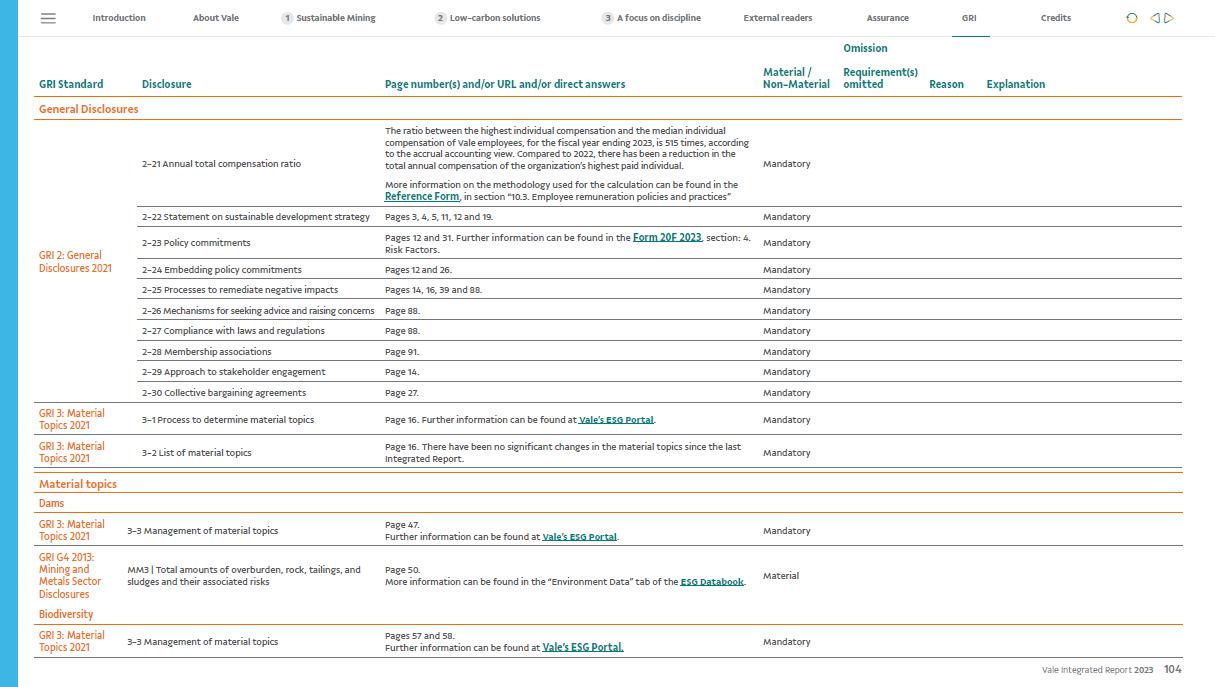Open the Credits section
The height and width of the screenshot is (687, 1215).
click(x=1055, y=18)
